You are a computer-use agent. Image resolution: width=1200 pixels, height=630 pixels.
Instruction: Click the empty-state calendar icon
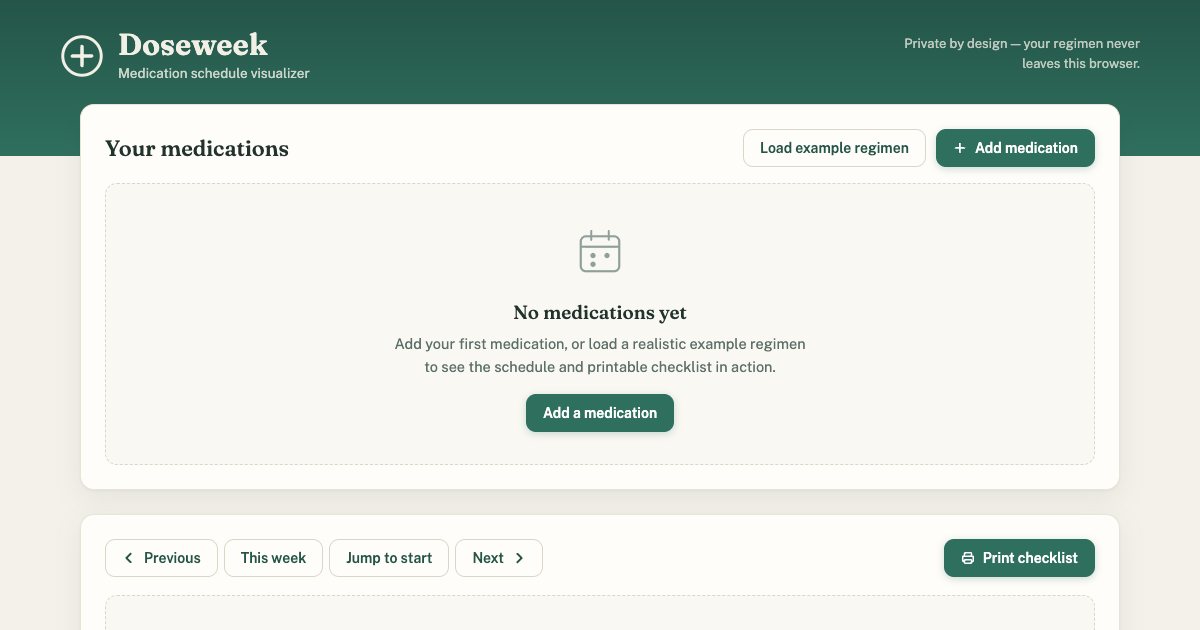tap(600, 251)
